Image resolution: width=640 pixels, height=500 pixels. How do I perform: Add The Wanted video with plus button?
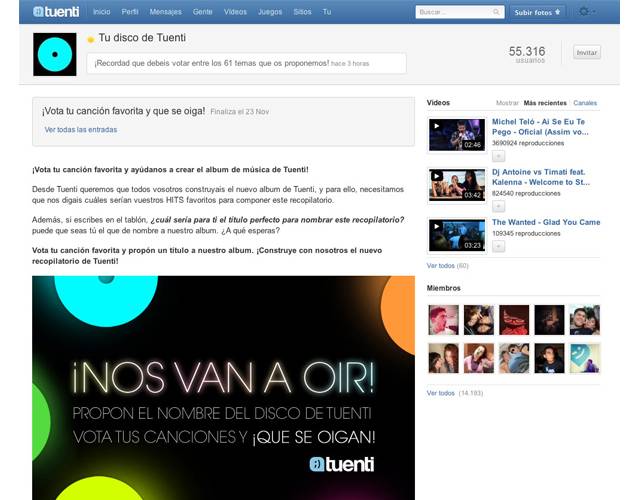click(x=498, y=247)
